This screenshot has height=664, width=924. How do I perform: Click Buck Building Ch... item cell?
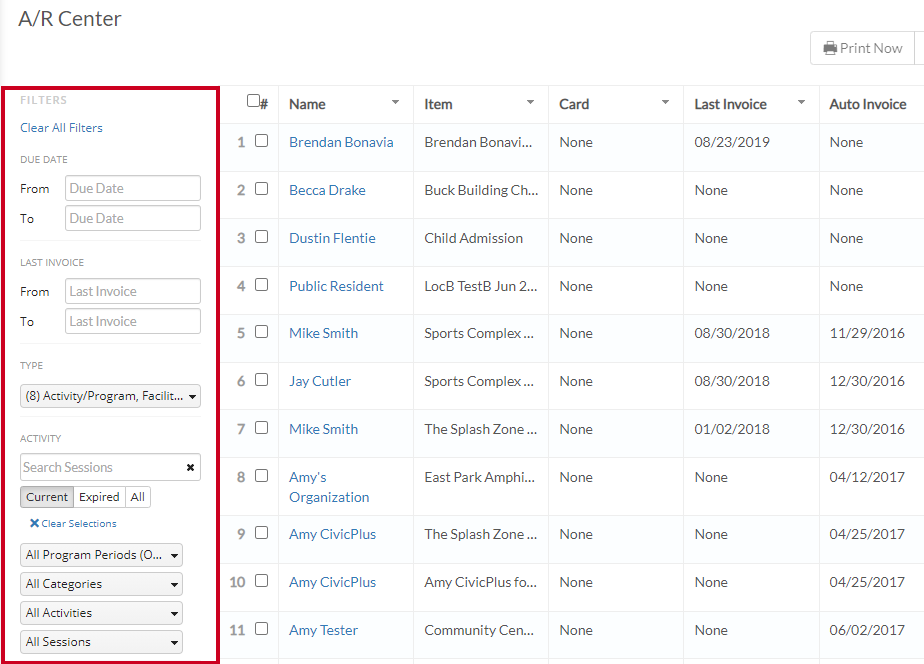pos(481,190)
